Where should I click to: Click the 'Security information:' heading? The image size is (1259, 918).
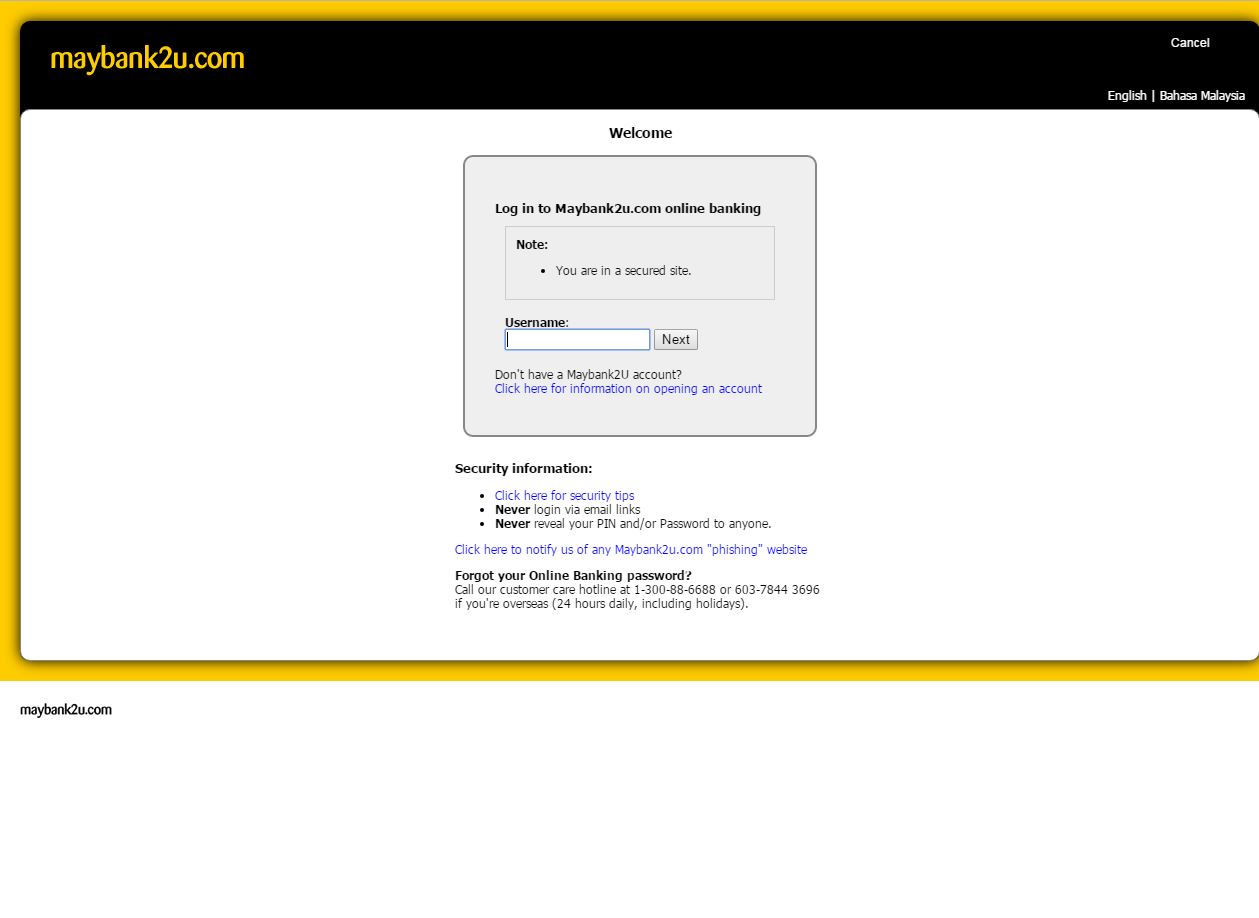(523, 469)
